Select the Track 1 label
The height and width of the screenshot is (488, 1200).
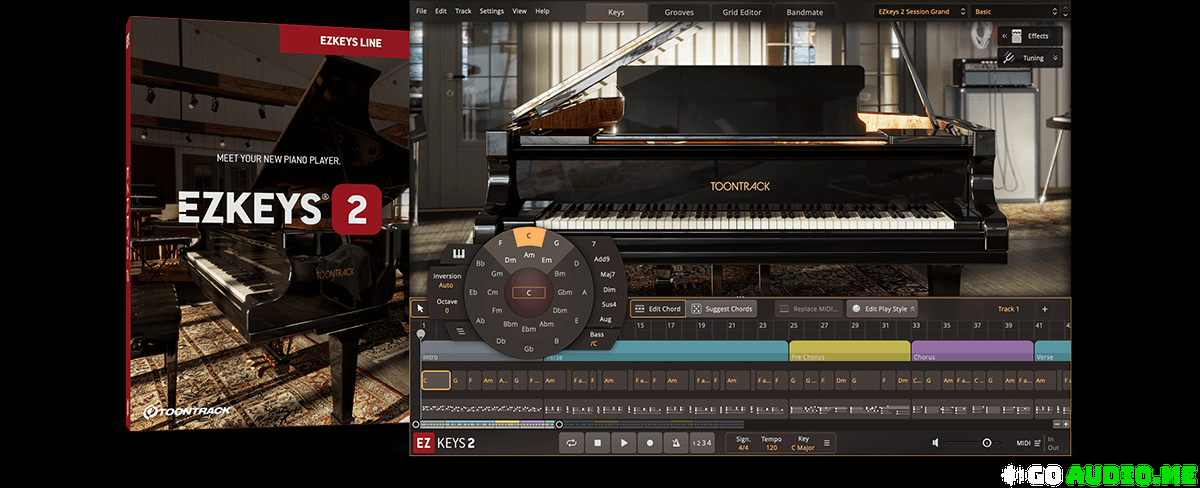coord(1008,309)
